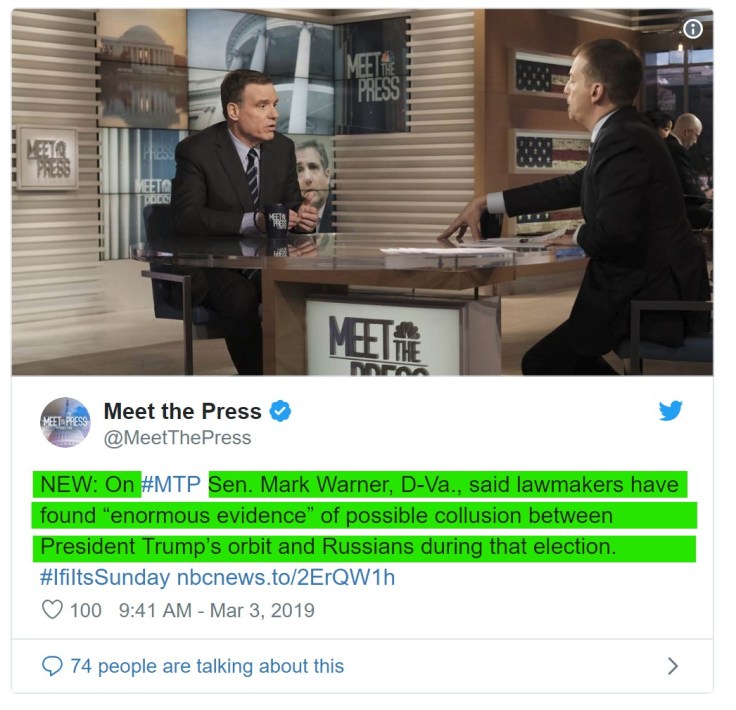Viewport: 736px width, 710px height.
Task: Click the highlighted "enormous evidence" text line
Action: tap(364, 515)
